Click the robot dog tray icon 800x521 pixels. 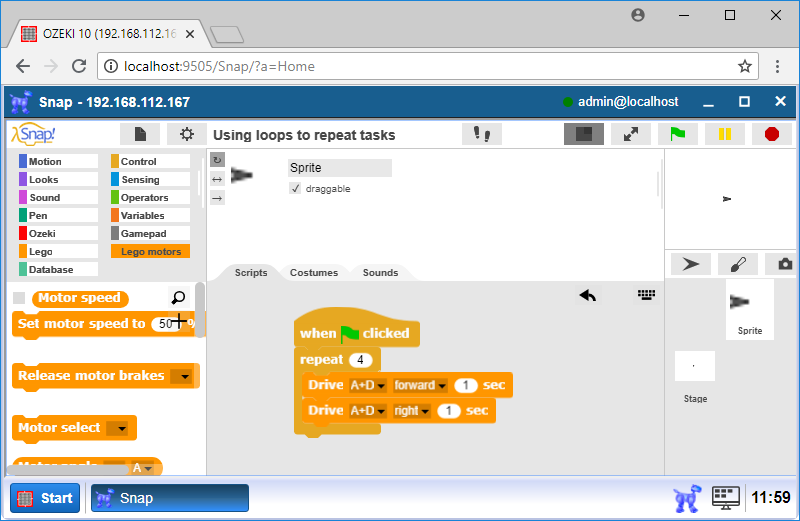(x=687, y=498)
